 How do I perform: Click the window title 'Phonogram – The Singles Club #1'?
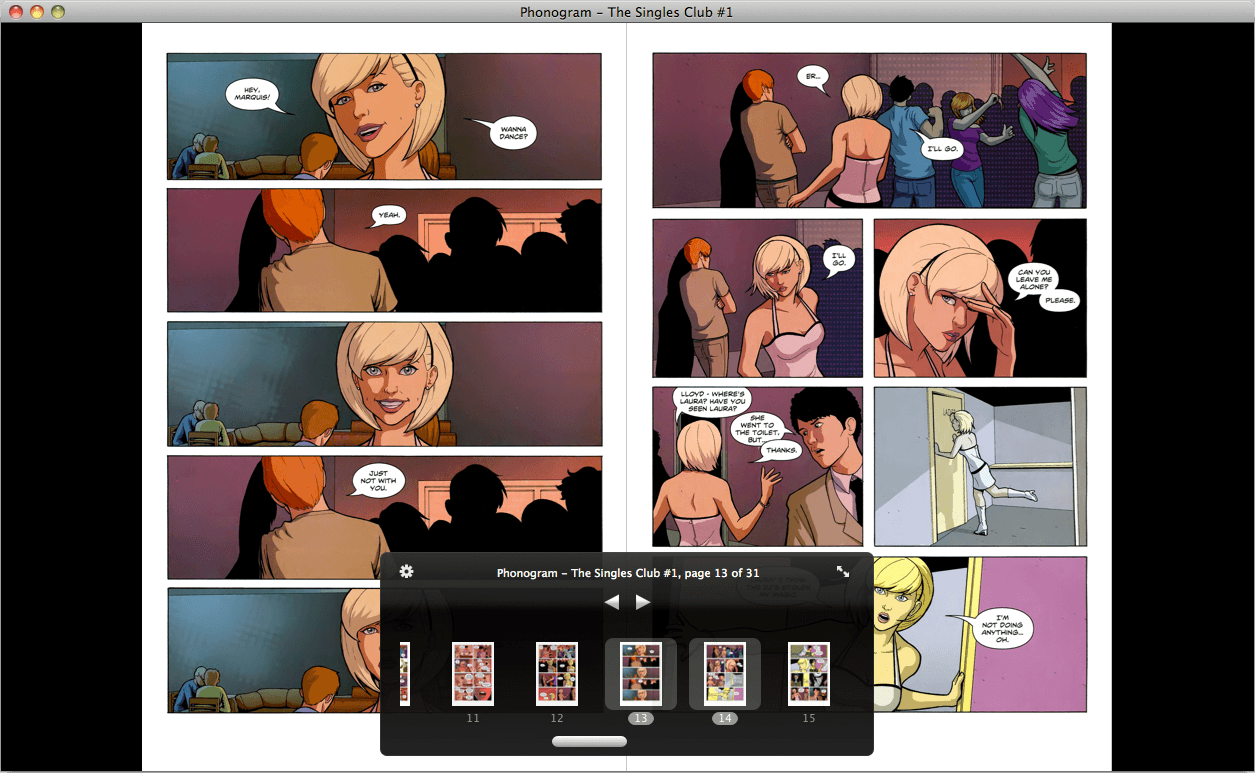pos(627,12)
